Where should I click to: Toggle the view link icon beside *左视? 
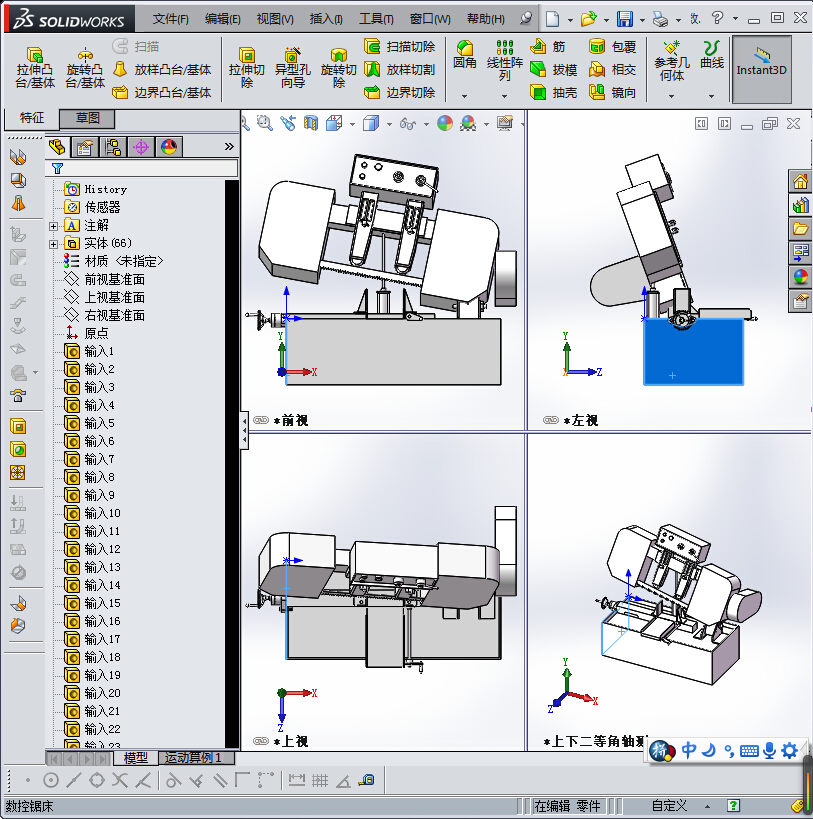[x=550, y=420]
